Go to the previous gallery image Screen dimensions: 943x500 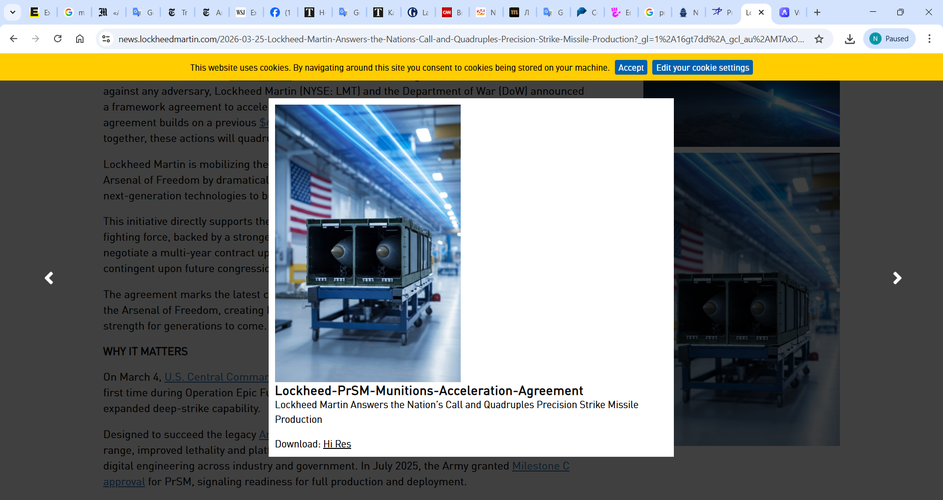tap(49, 278)
